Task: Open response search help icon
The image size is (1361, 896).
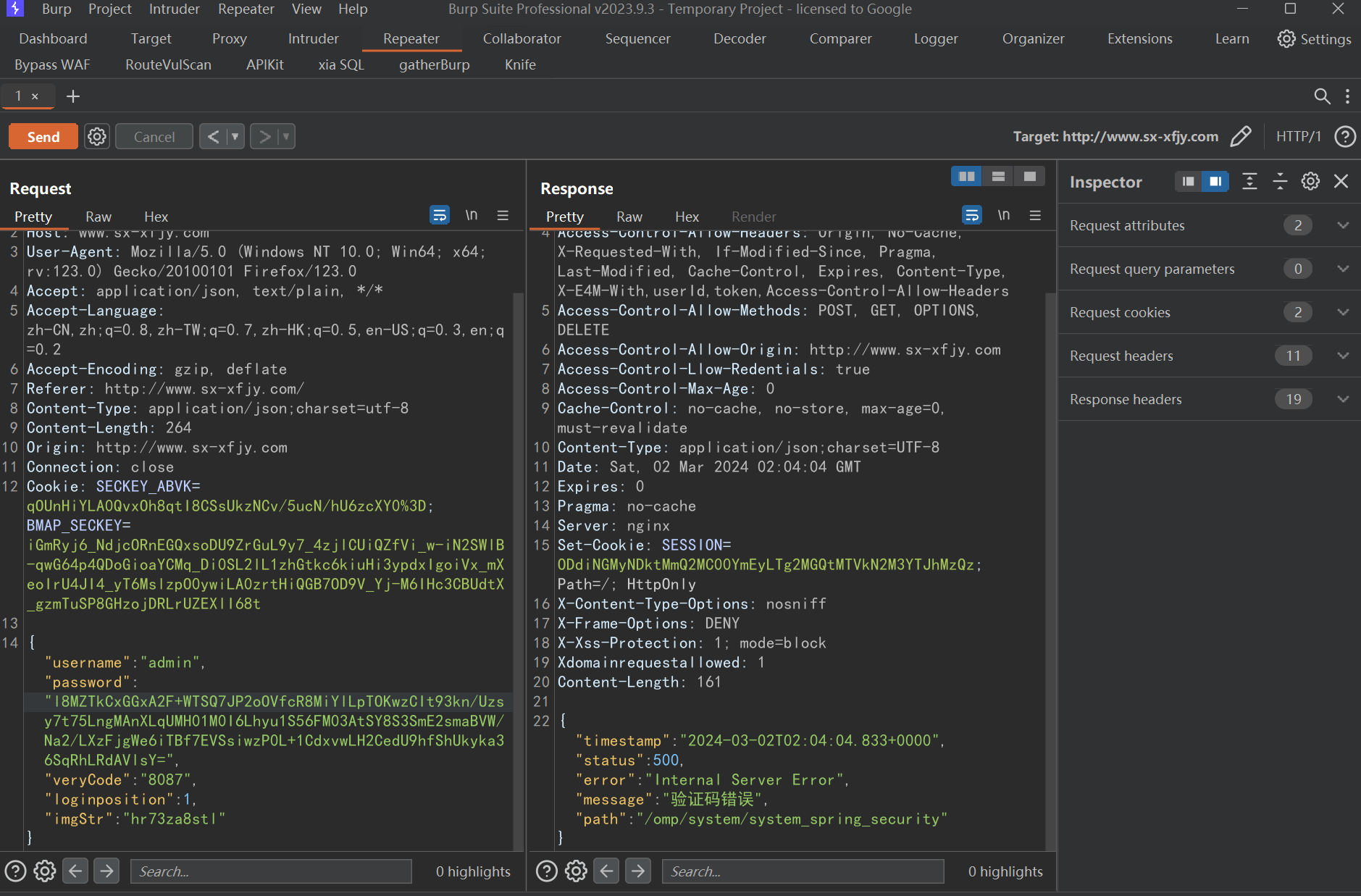Action: (x=547, y=871)
